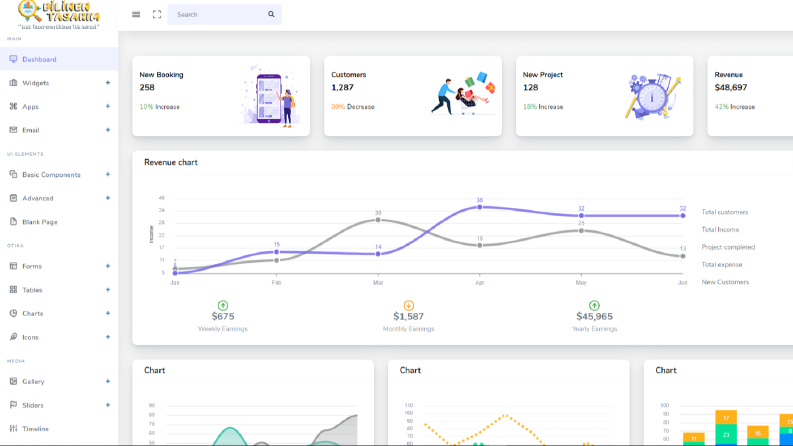This screenshot has width=793, height=446.
Task: Open the Blank Page menu item
Action: [59, 221]
